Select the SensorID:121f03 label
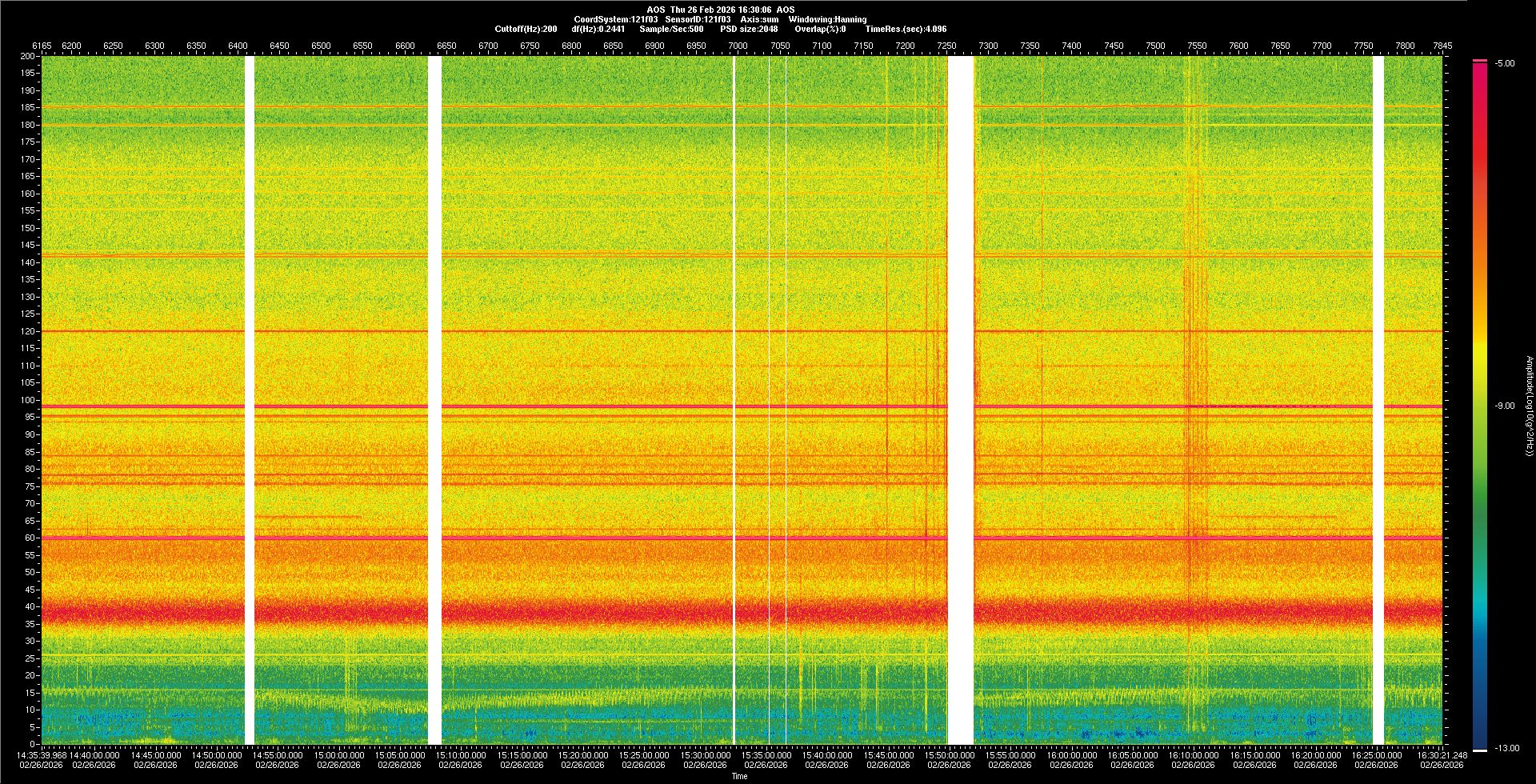1536x784 pixels. [698, 19]
